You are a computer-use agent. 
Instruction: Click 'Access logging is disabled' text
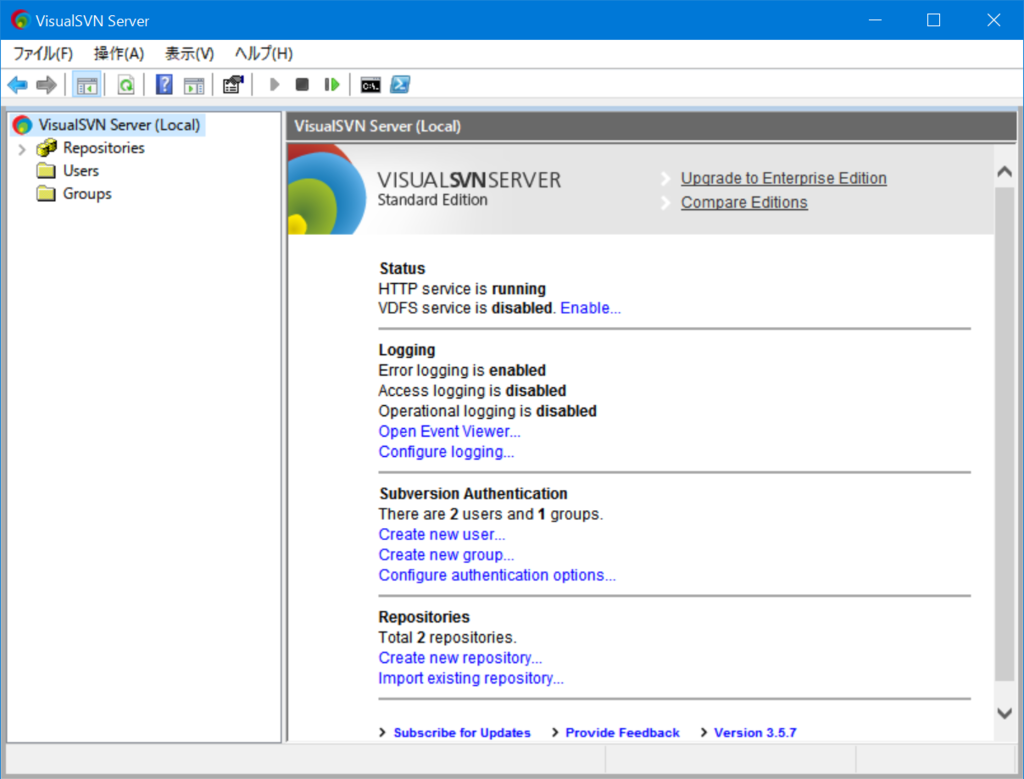(472, 391)
